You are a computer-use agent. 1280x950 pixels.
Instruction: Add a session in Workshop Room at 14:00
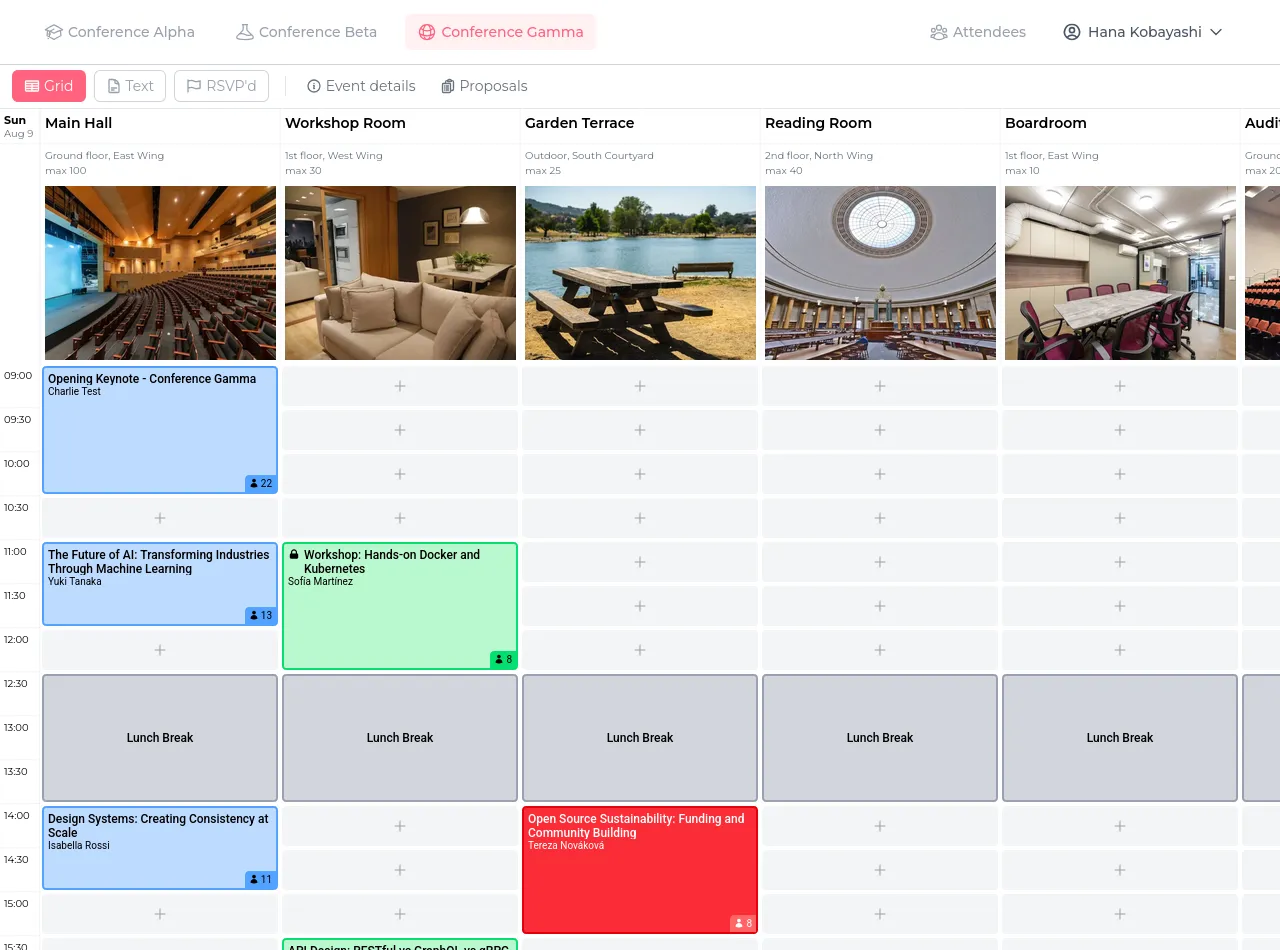coord(400,826)
